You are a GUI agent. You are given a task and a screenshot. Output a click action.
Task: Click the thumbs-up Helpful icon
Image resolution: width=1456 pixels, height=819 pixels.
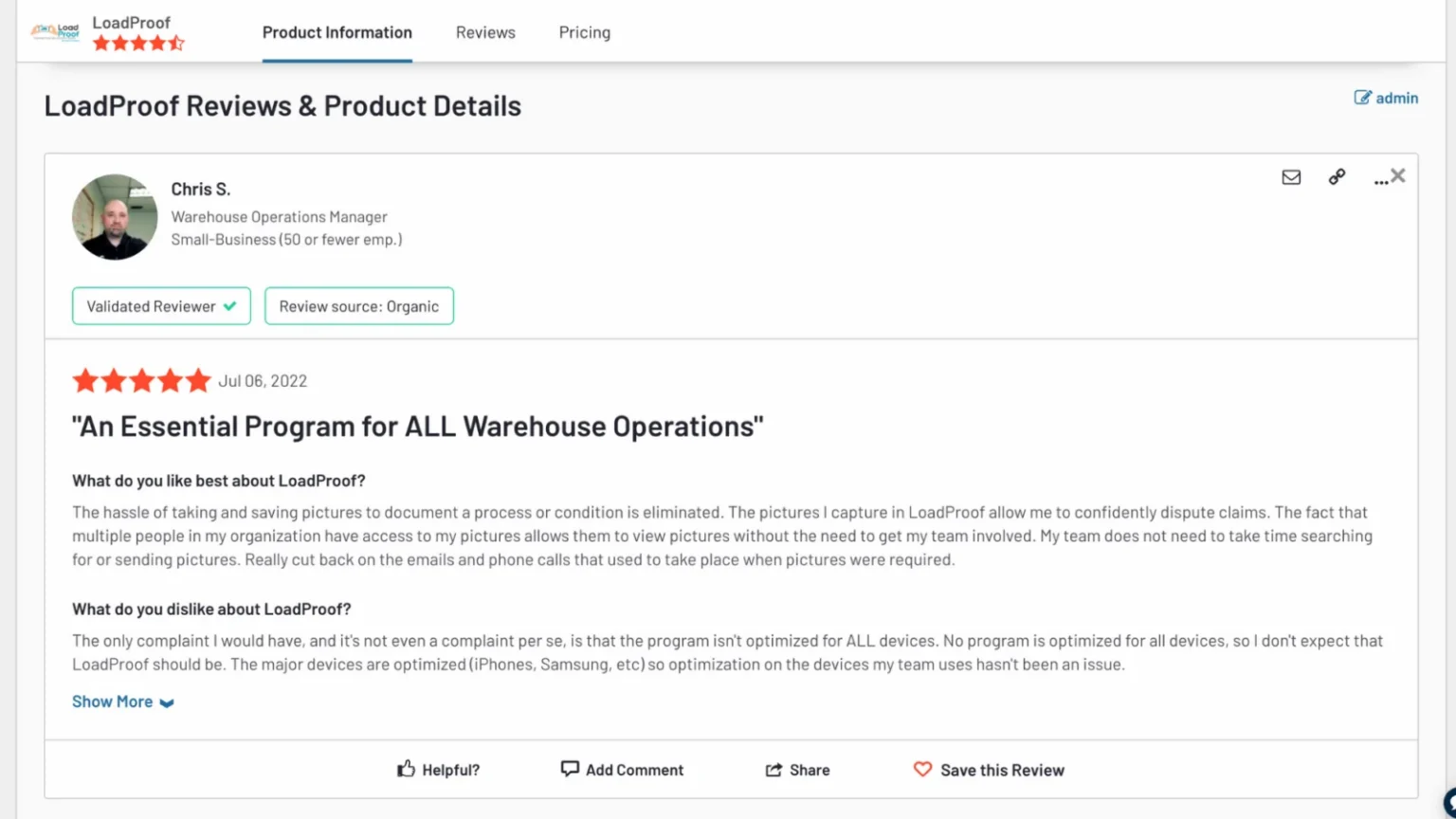pos(406,769)
